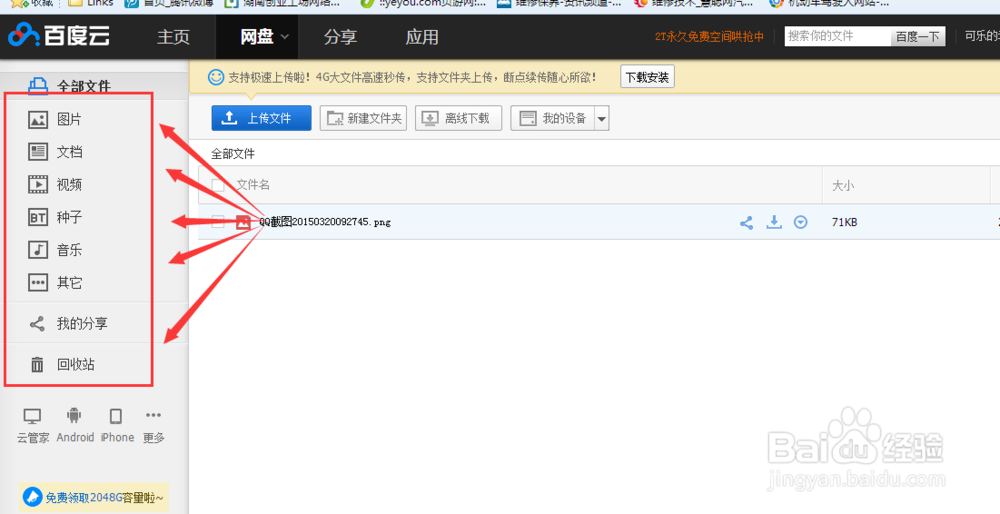Image resolution: width=1000 pixels, height=514 pixels.
Task: Click the 视频 video icon
Action: click(x=38, y=184)
